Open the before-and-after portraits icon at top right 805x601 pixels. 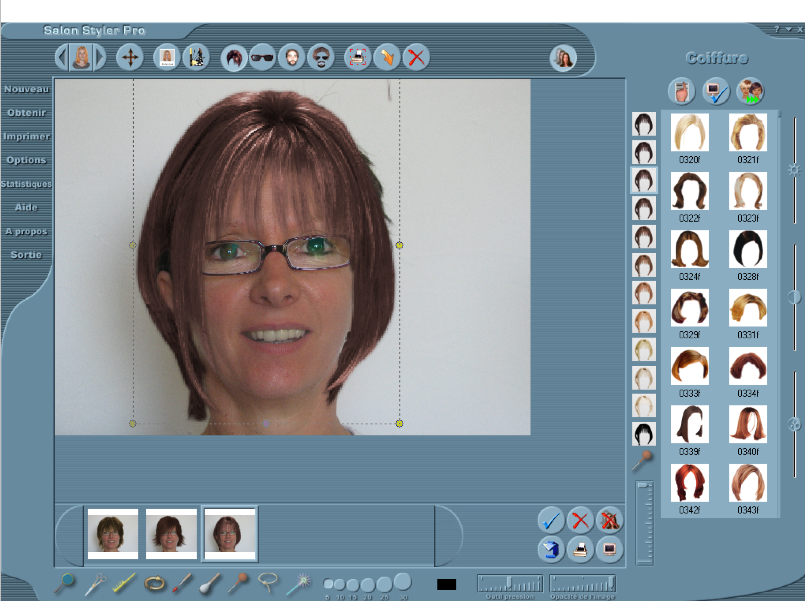coord(563,58)
